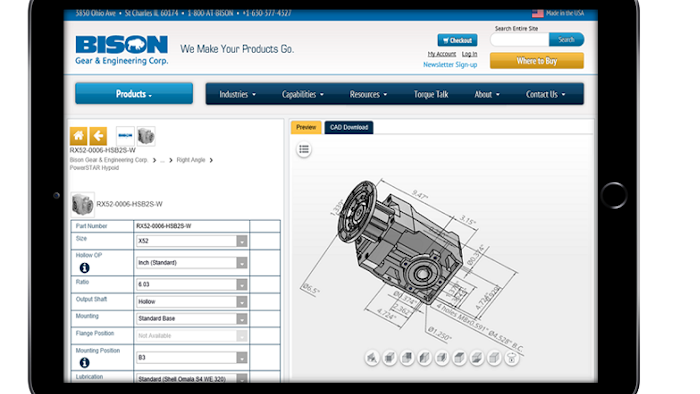The image size is (700, 394).
Task: Click the Hollow OP info icon
Action: click(x=84, y=268)
